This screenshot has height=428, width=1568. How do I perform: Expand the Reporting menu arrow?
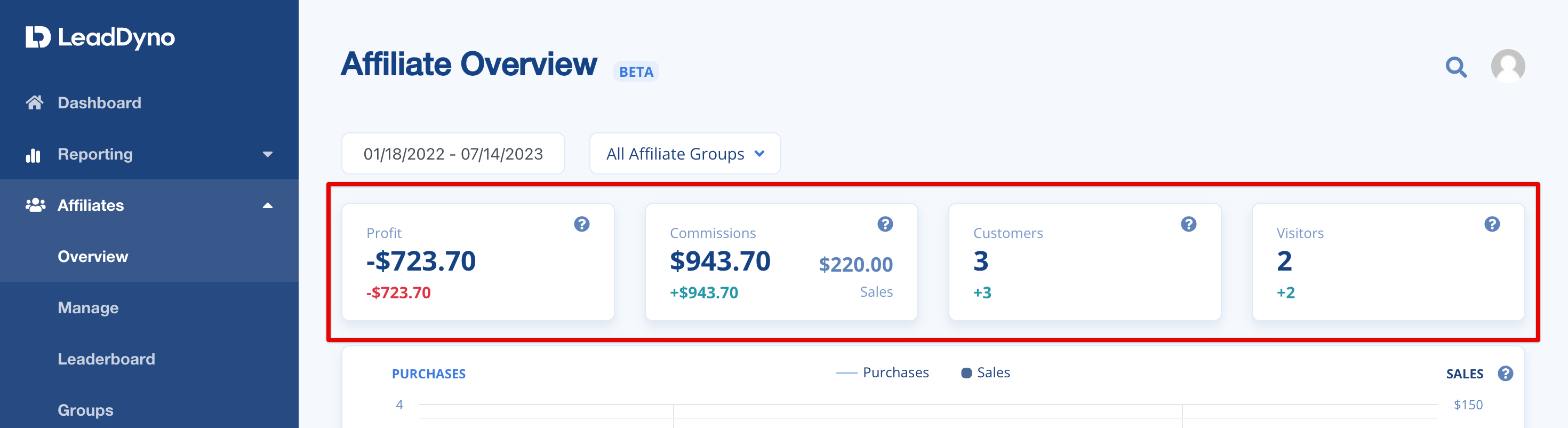pyautogui.click(x=267, y=154)
